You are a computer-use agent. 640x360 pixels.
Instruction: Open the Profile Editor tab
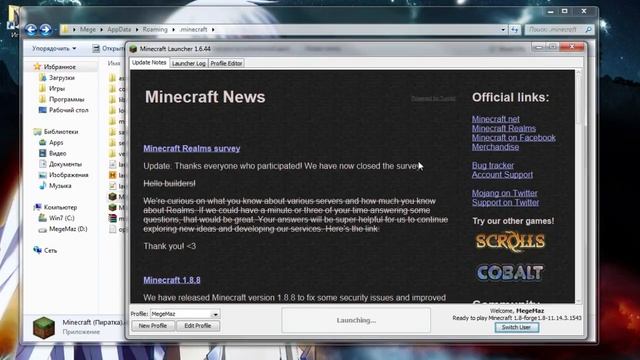click(x=226, y=63)
